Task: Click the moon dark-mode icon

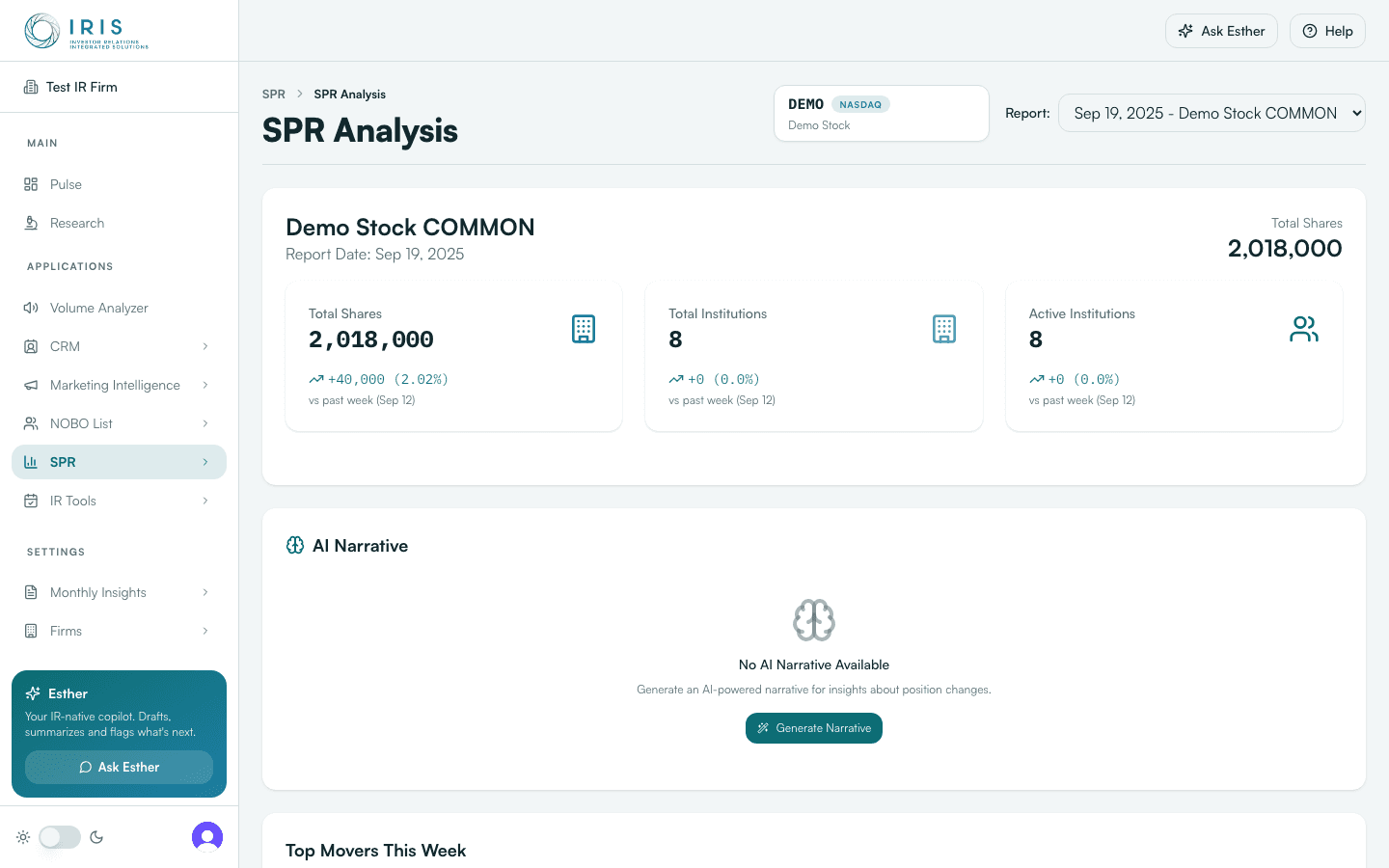Action: [x=96, y=837]
